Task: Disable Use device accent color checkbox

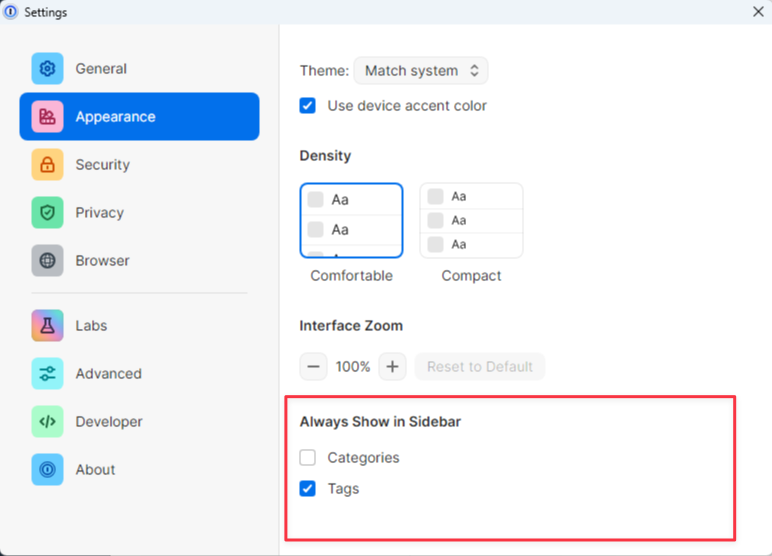Action: point(308,106)
